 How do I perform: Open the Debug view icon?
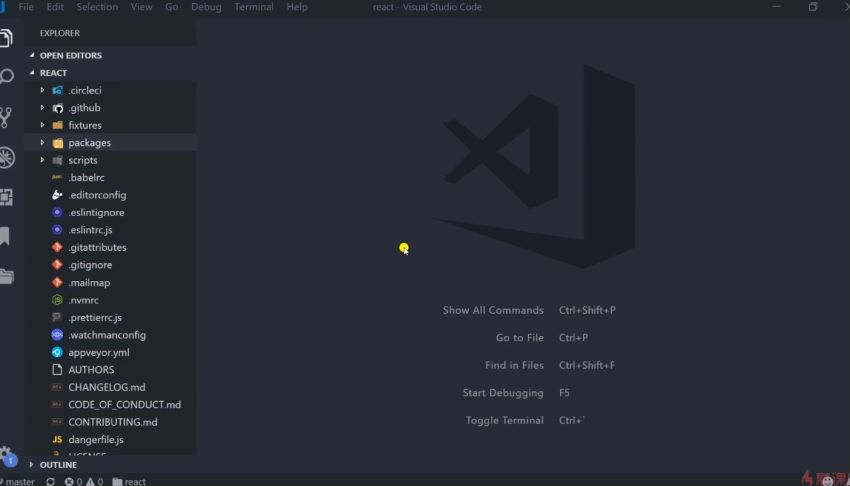[x=7, y=157]
